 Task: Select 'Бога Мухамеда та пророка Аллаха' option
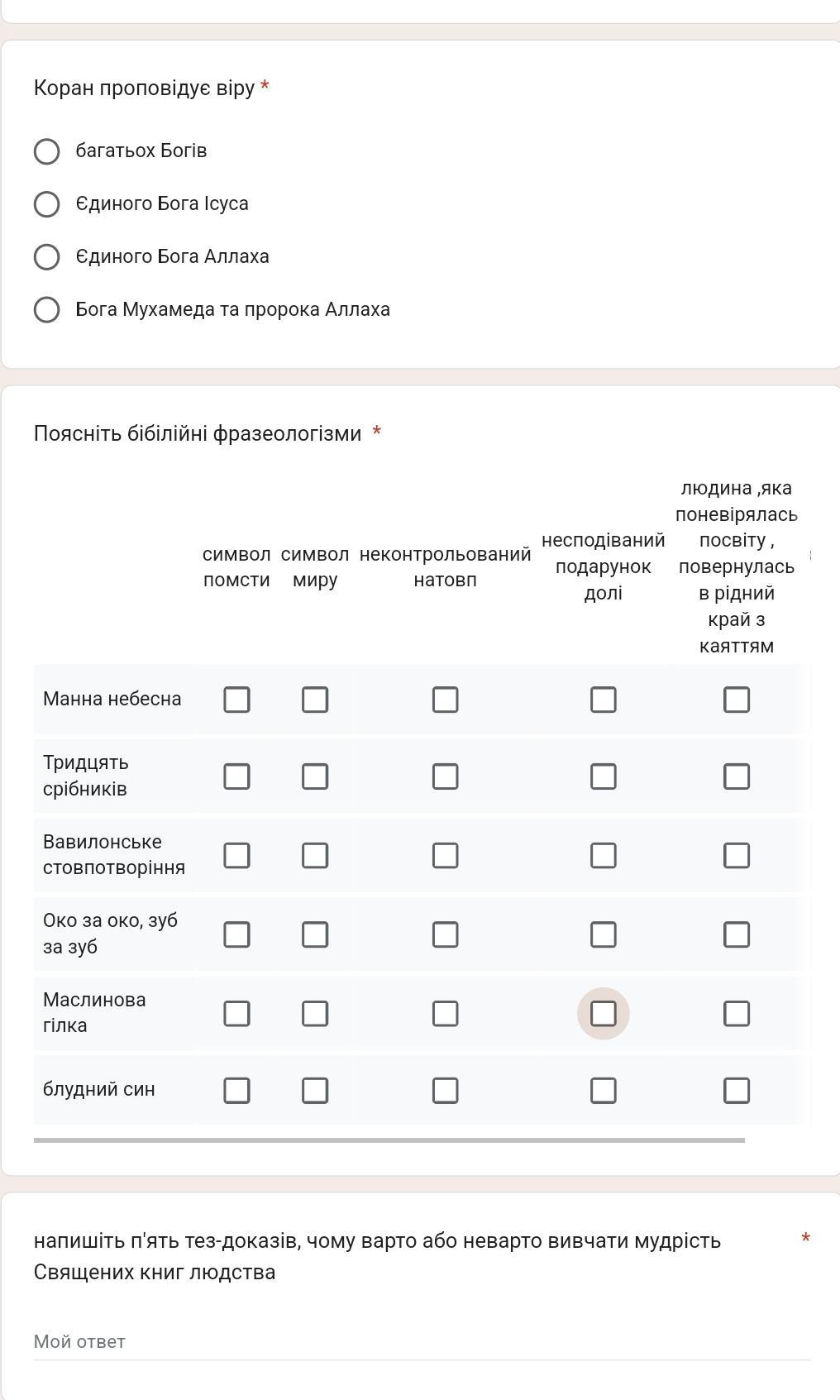[47, 310]
